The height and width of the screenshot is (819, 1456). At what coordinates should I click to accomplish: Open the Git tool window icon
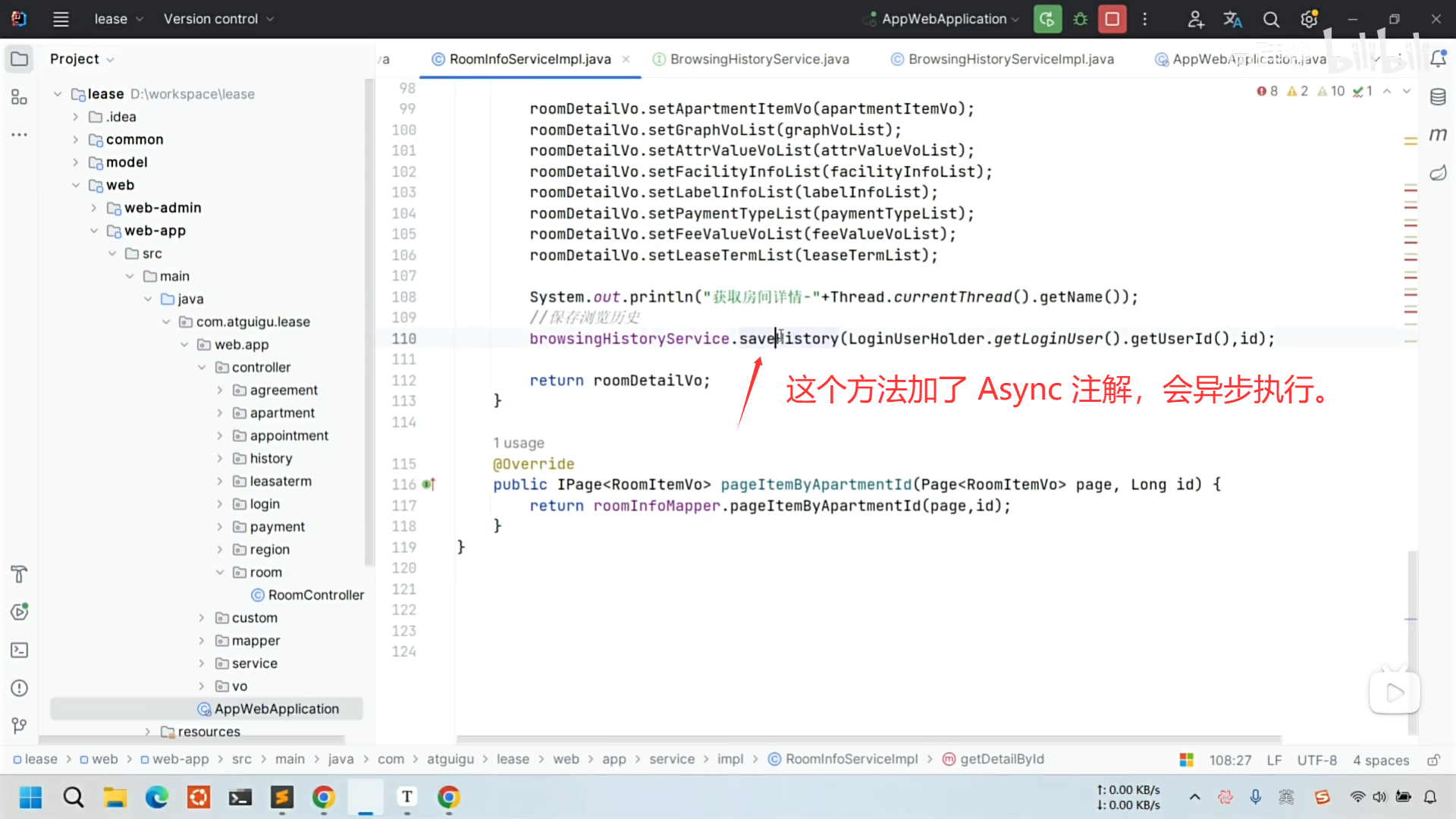click(20, 726)
